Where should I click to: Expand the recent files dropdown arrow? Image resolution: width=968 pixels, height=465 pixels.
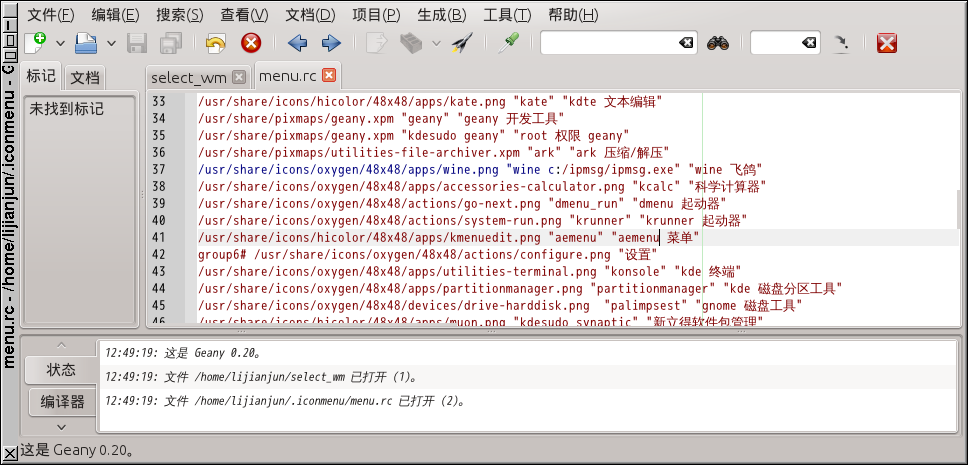(x=111, y=43)
